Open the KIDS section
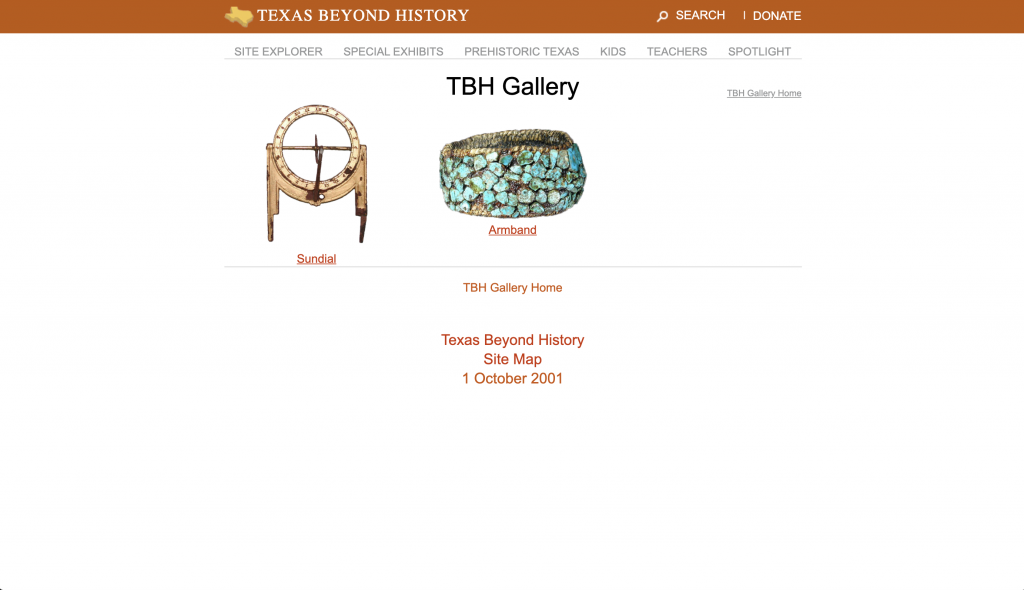Screen dimensions: 1024x590 pos(613,52)
